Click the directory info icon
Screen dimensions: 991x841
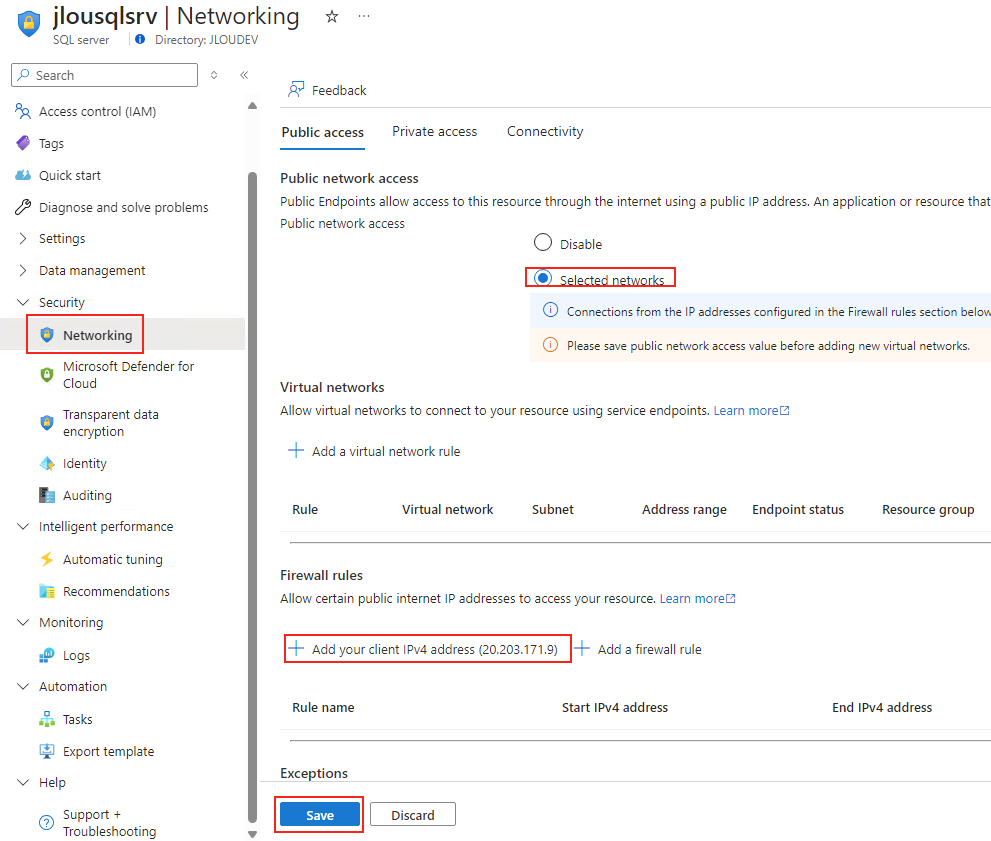[140, 39]
